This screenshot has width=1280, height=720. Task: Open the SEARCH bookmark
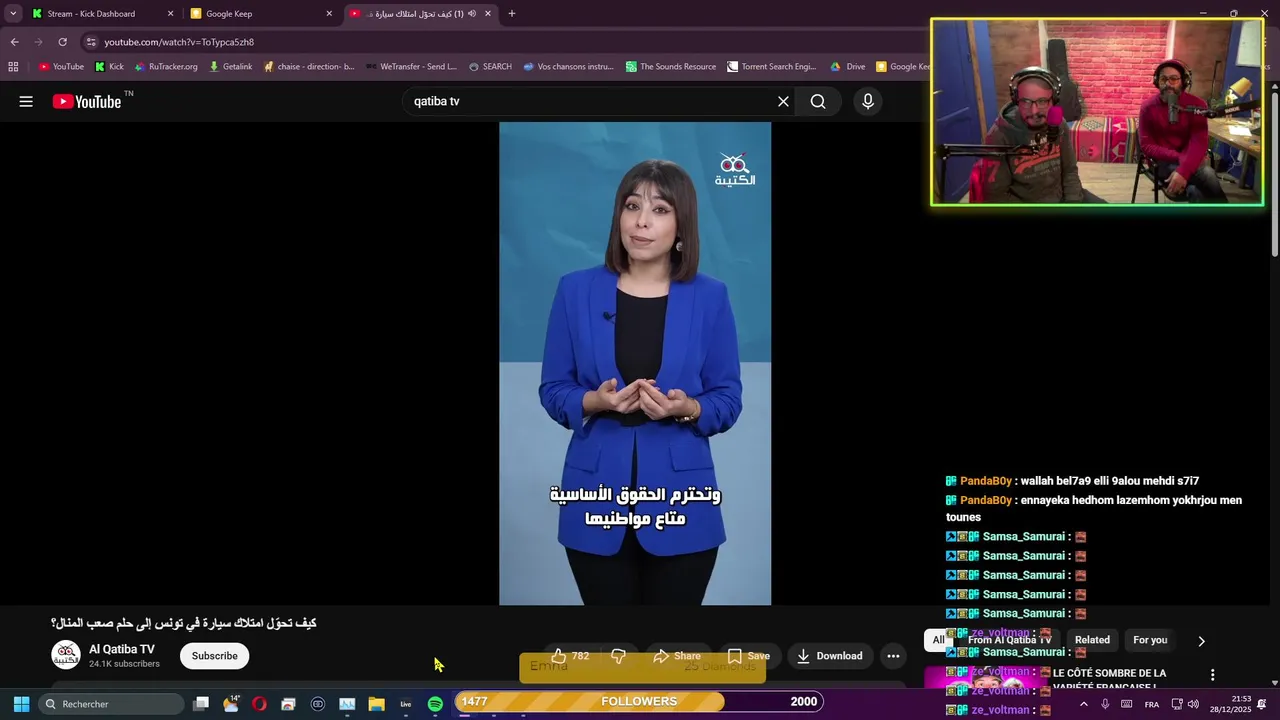pos(490,67)
